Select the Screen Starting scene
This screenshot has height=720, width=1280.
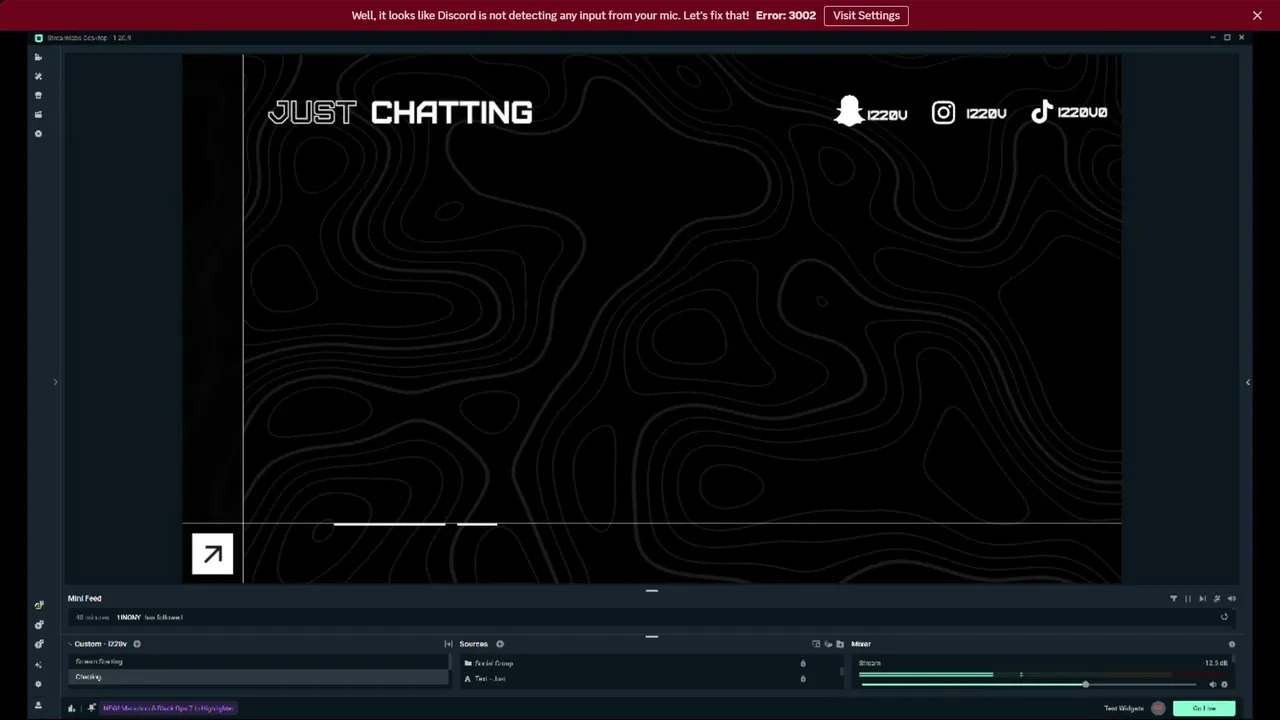click(x=258, y=661)
